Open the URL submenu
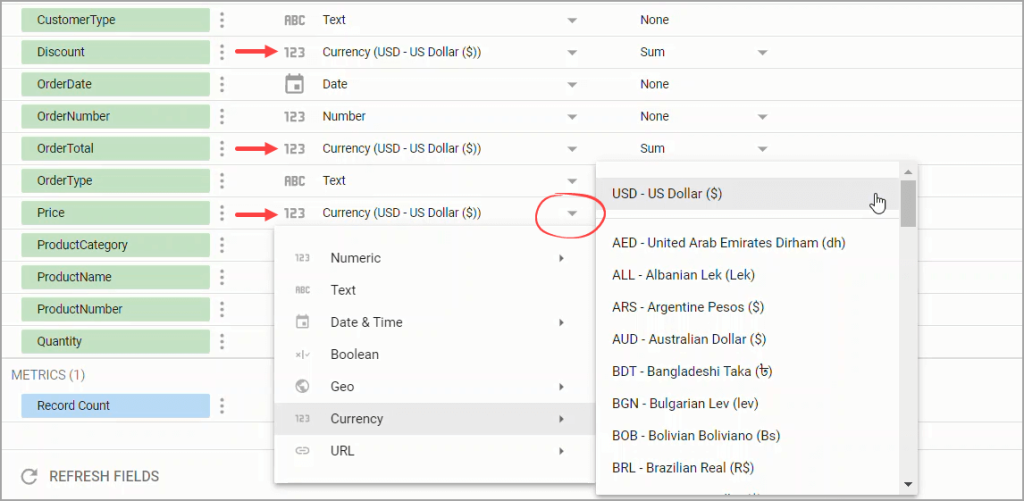The image size is (1024, 501). coord(435,451)
